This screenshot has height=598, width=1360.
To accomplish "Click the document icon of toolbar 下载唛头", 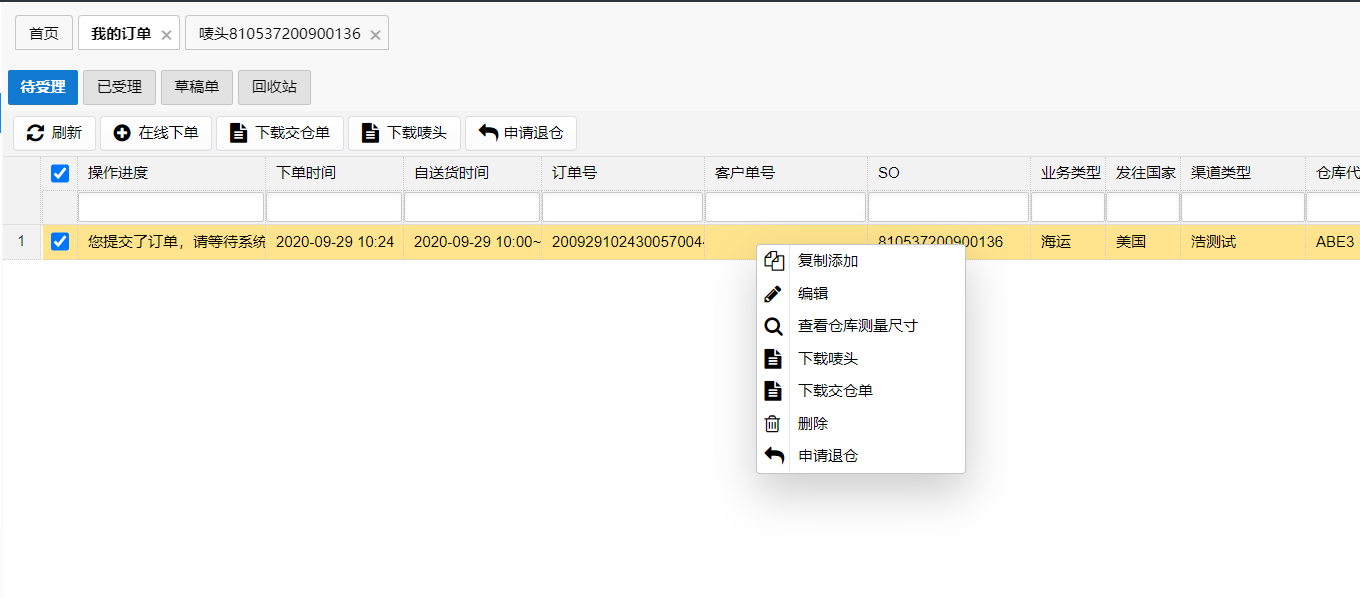I will [370, 133].
